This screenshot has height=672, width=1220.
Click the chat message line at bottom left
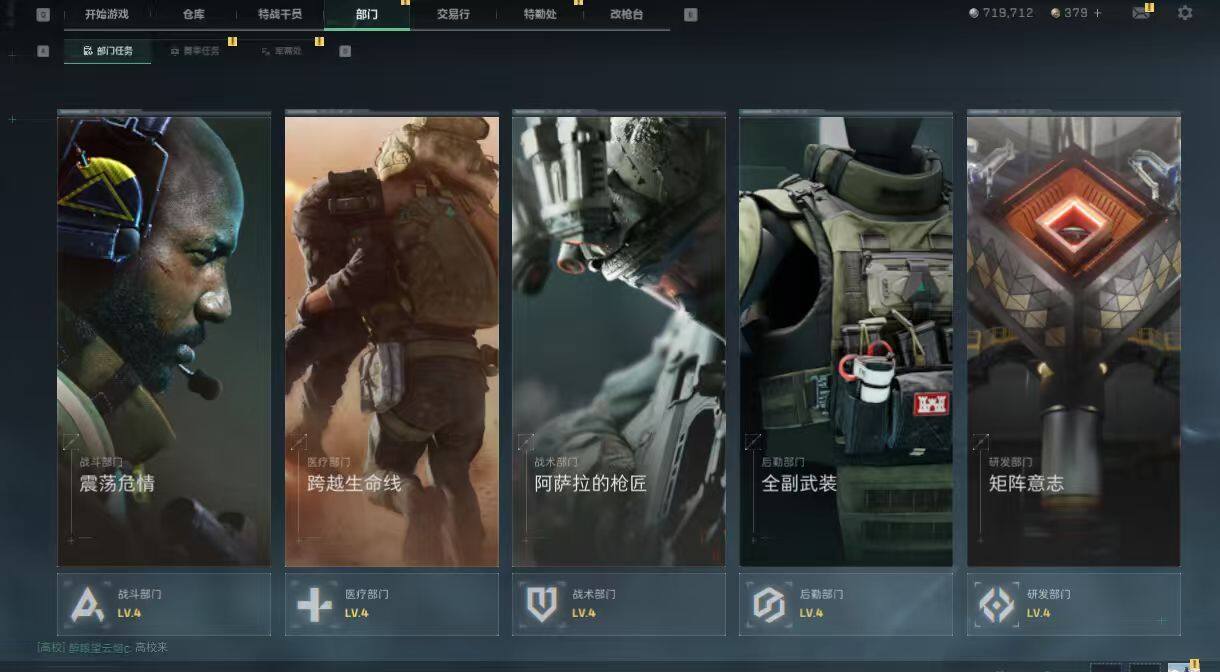click(x=102, y=648)
